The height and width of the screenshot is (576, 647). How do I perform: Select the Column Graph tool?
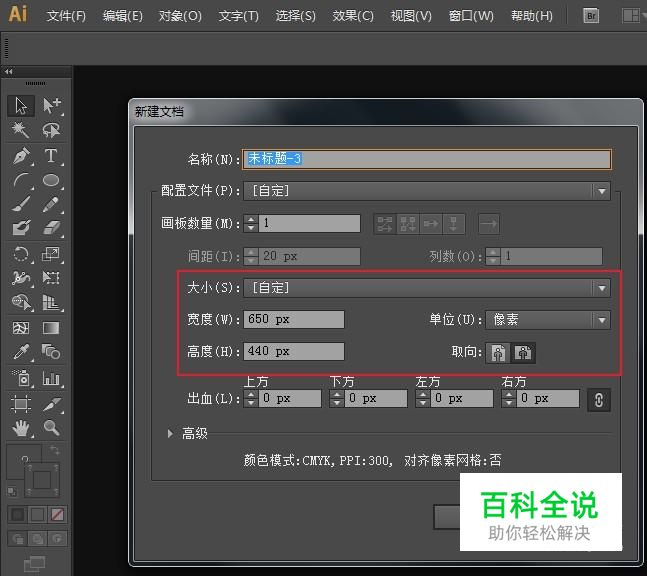click(51, 378)
